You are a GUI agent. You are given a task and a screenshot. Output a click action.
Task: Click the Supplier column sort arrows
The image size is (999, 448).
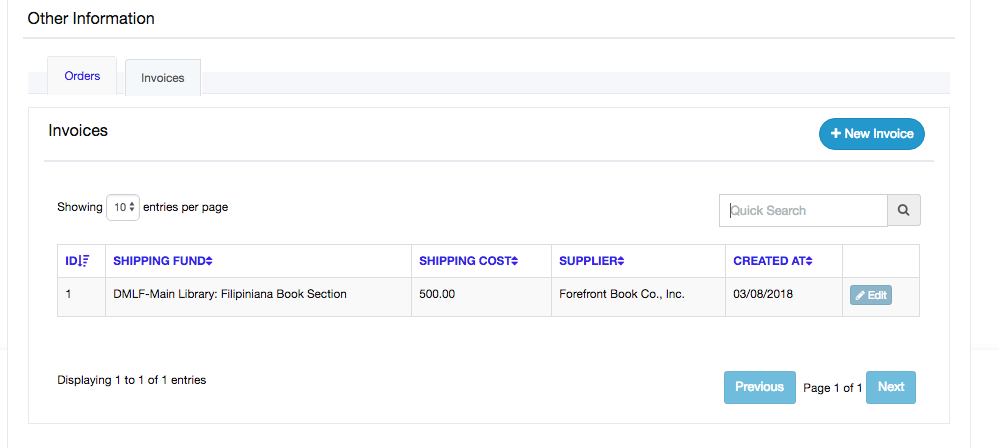point(620,261)
